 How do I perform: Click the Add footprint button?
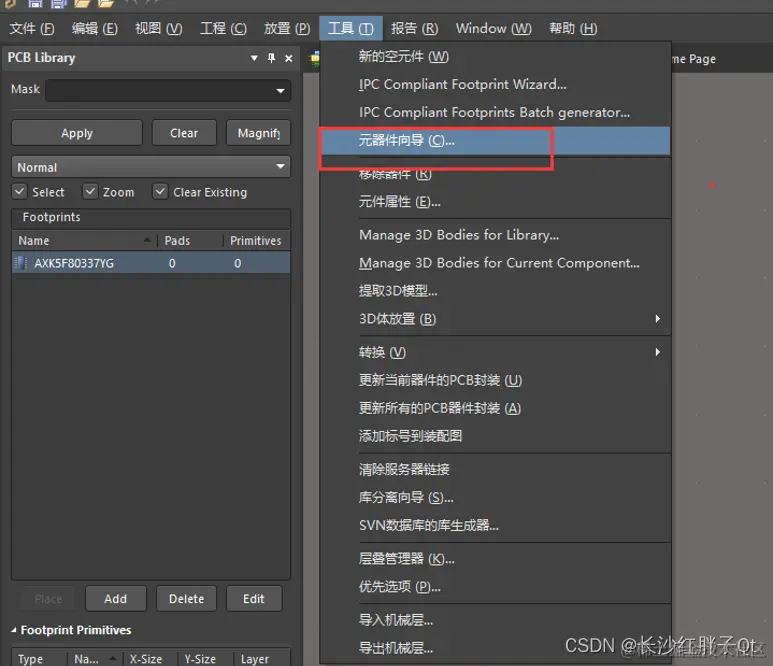click(116, 598)
